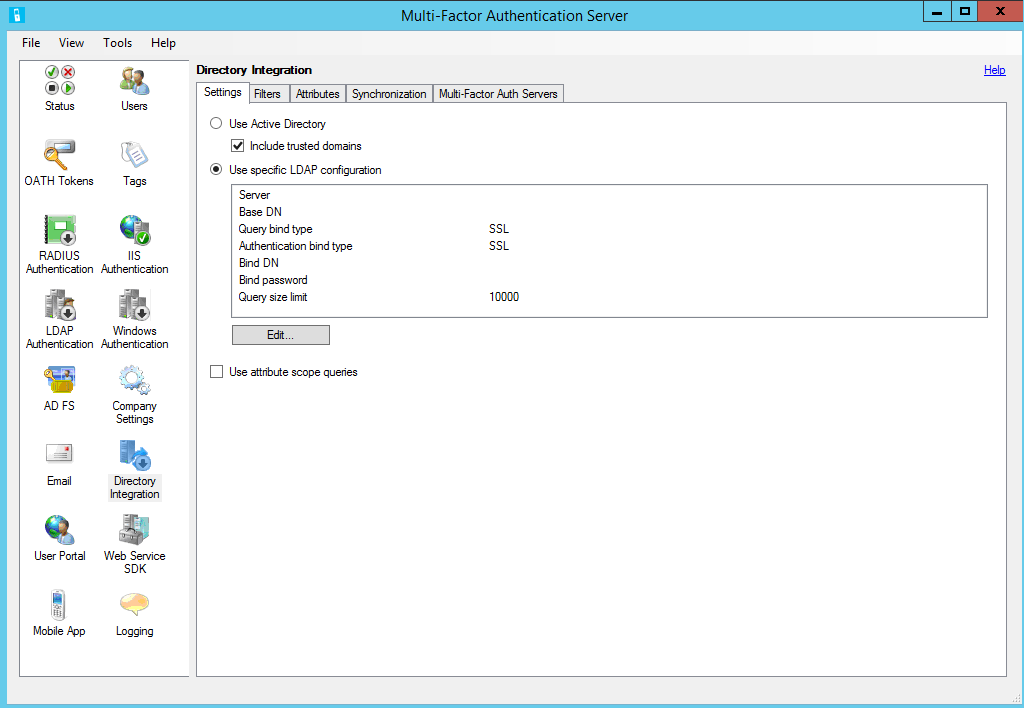Open the User Portal icon
Viewport: 1024px width, 708px height.
[59, 530]
